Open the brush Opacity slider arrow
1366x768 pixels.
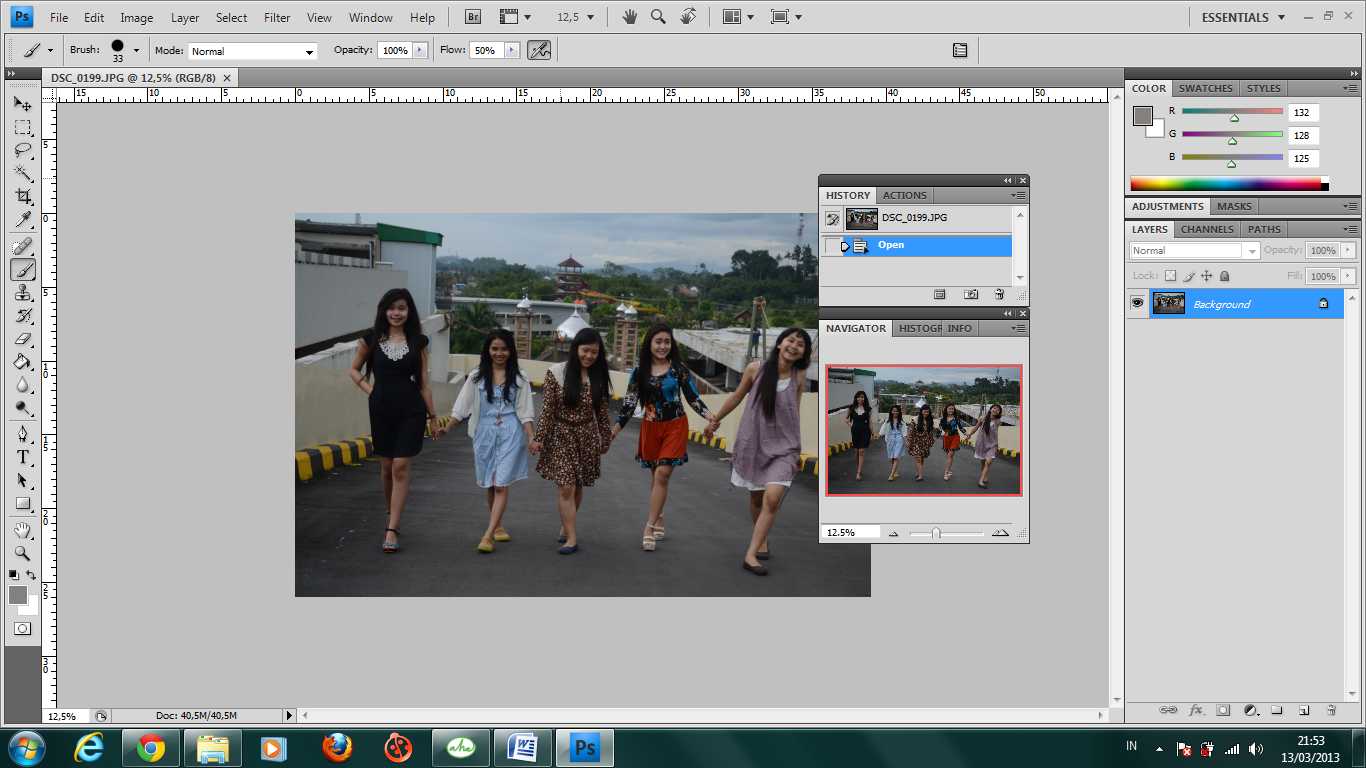(x=419, y=50)
